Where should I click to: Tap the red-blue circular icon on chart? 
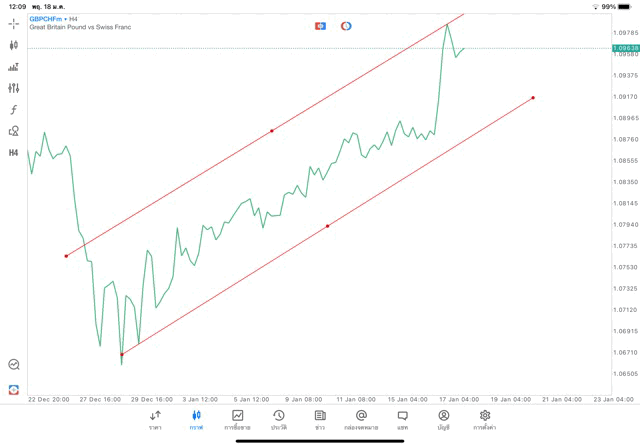coord(346,26)
